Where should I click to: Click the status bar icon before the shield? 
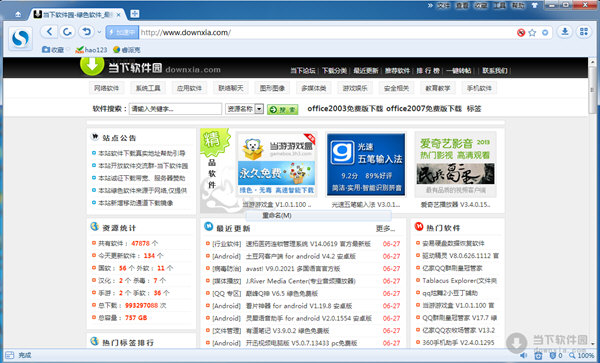[538, 356]
